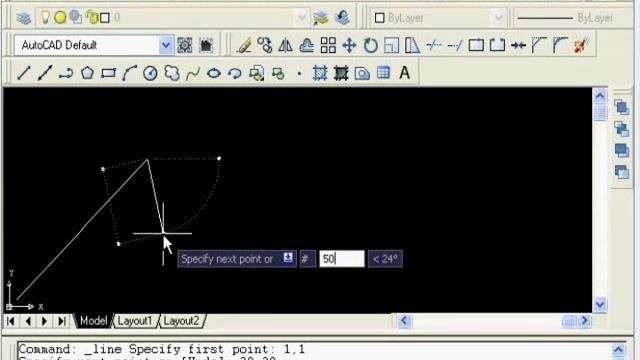The width and height of the screenshot is (640, 360).
Task: Expand dynamic prompt options down-arrow
Action: point(288,258)
